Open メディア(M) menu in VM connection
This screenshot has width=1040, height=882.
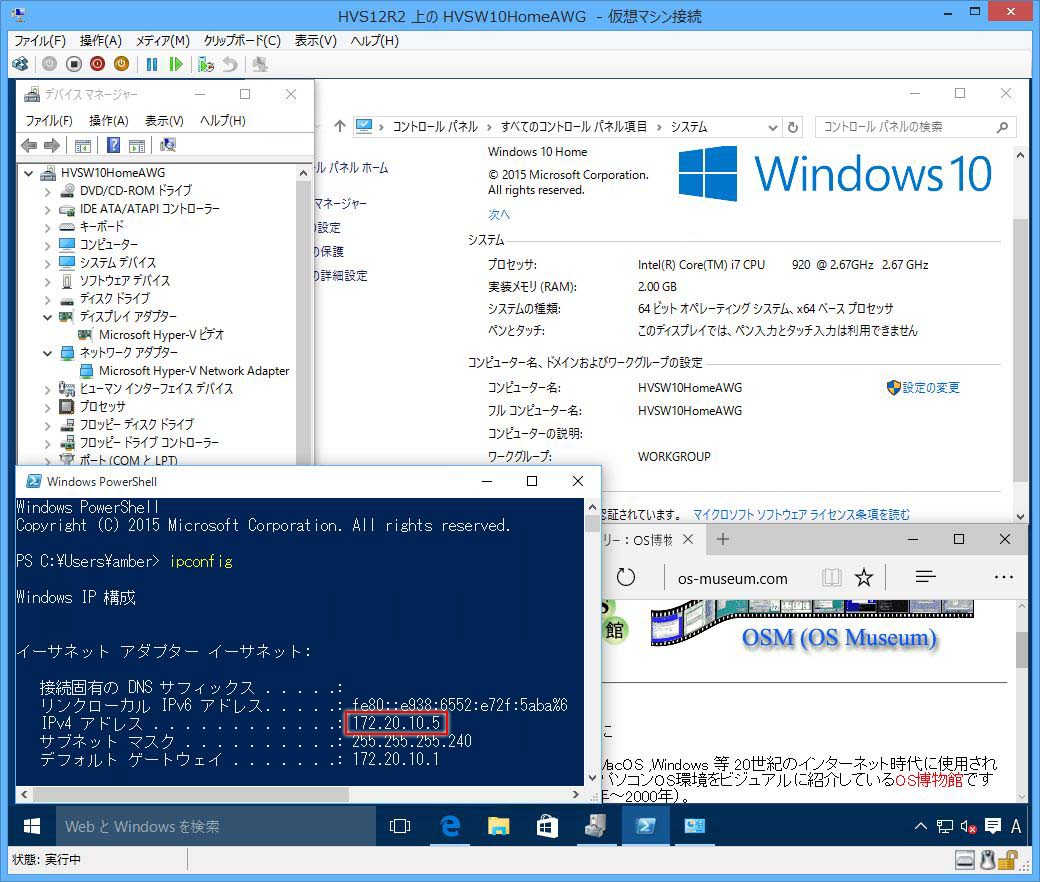pyautogui.click(x=162, y=41)
